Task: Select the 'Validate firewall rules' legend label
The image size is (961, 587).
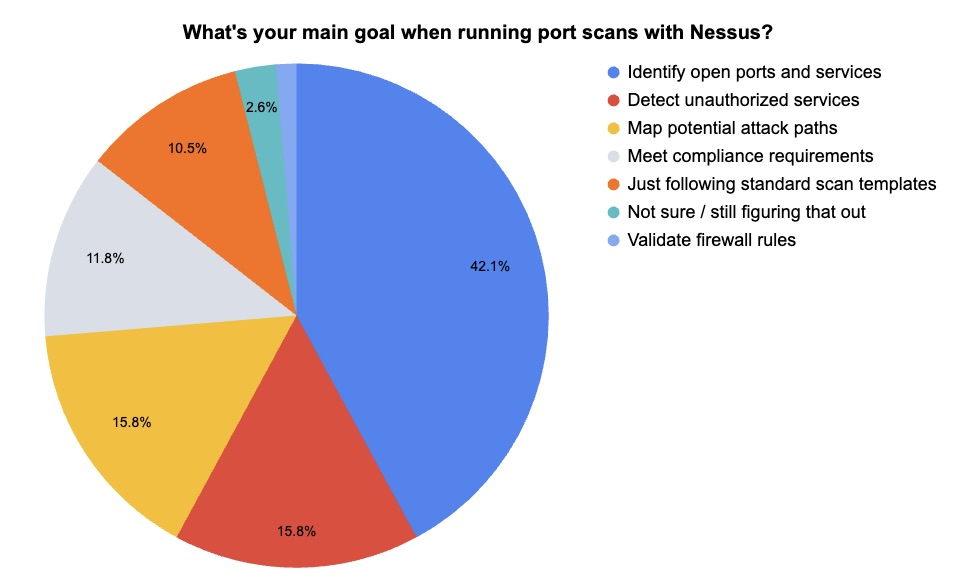Action: [x=711, y=240]
